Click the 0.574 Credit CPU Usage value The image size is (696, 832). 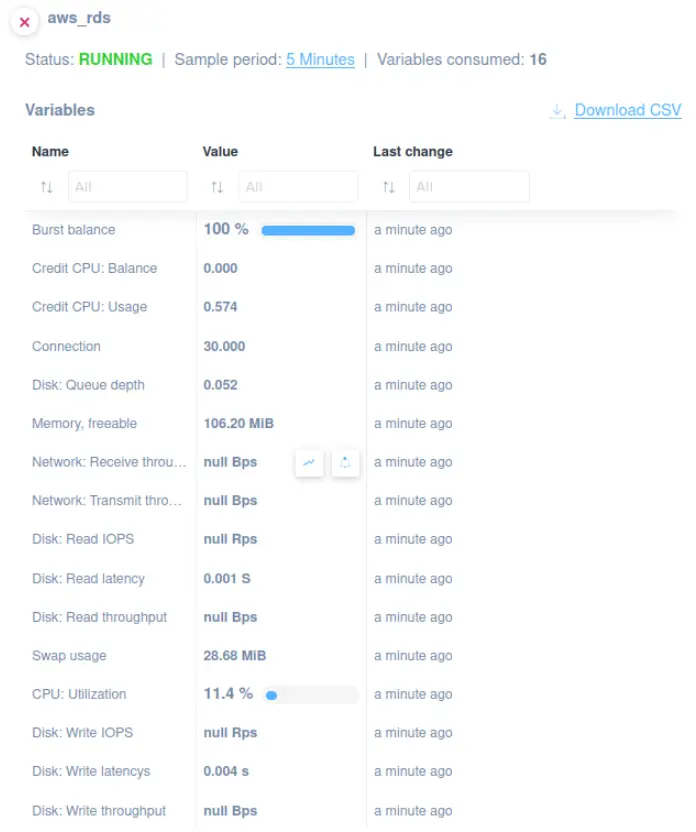coord(220,307)
